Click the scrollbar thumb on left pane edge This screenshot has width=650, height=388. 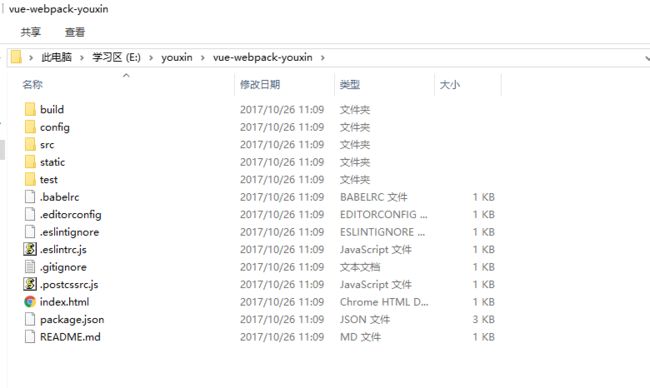click(x=2, y=150)
